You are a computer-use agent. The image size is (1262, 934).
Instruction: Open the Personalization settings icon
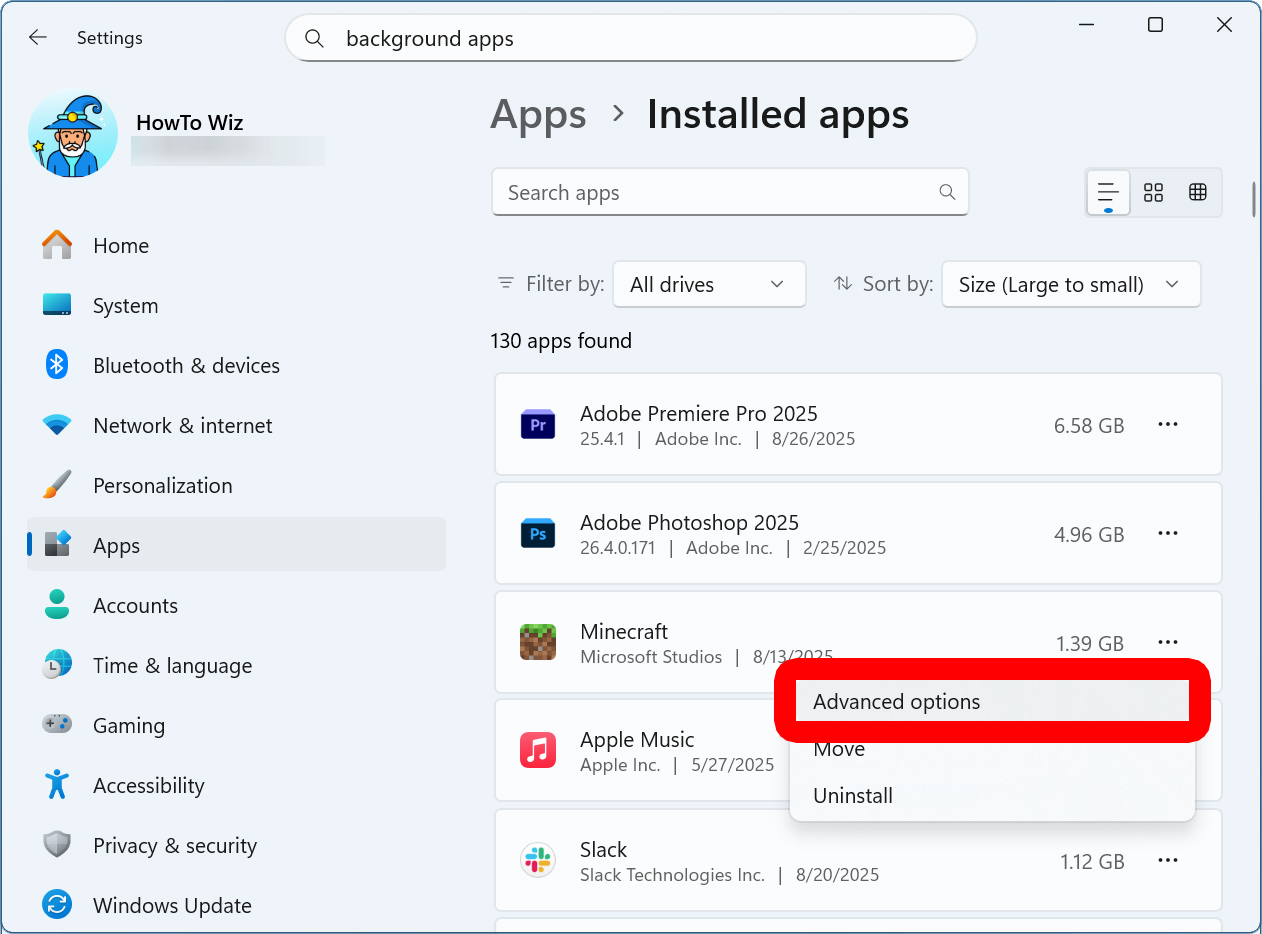pos(57,485)
